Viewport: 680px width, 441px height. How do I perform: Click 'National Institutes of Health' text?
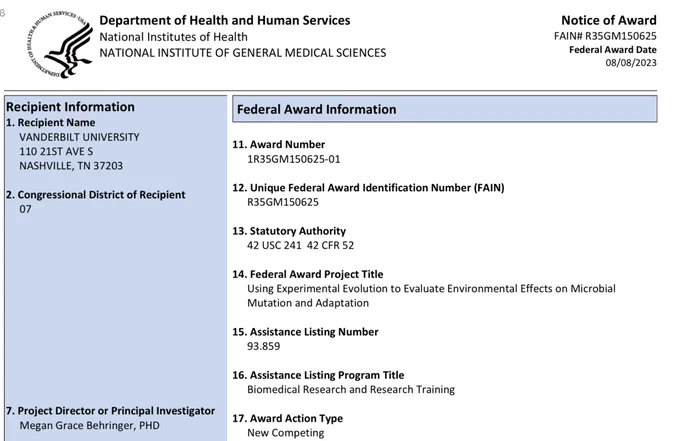click(173, 37)
